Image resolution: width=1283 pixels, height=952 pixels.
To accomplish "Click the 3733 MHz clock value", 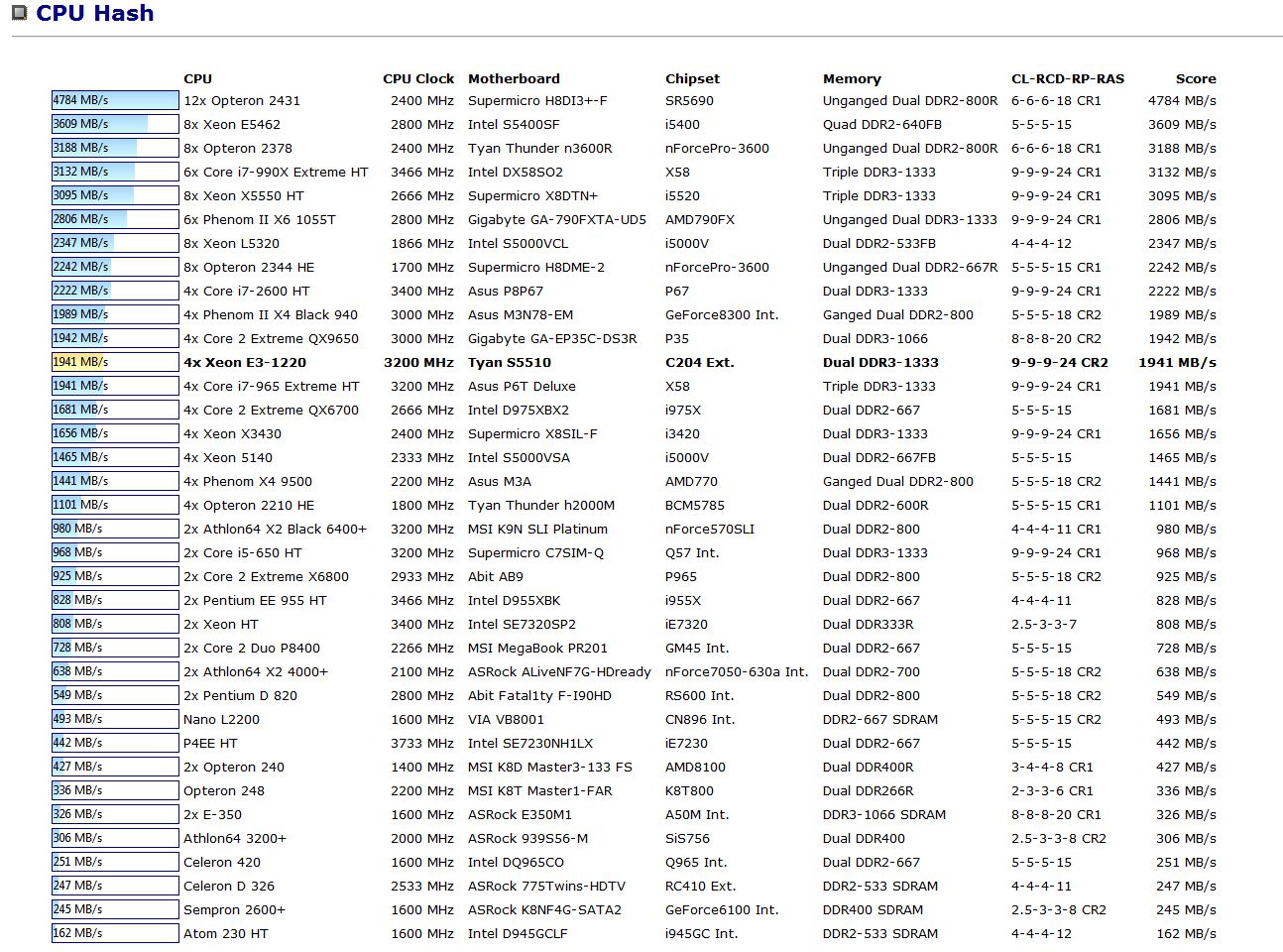I will (422, 743).
